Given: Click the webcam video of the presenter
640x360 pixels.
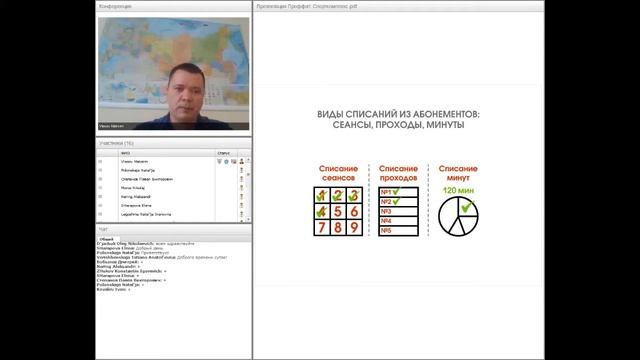Looking at the screenshot, I should tap(173, 73).
